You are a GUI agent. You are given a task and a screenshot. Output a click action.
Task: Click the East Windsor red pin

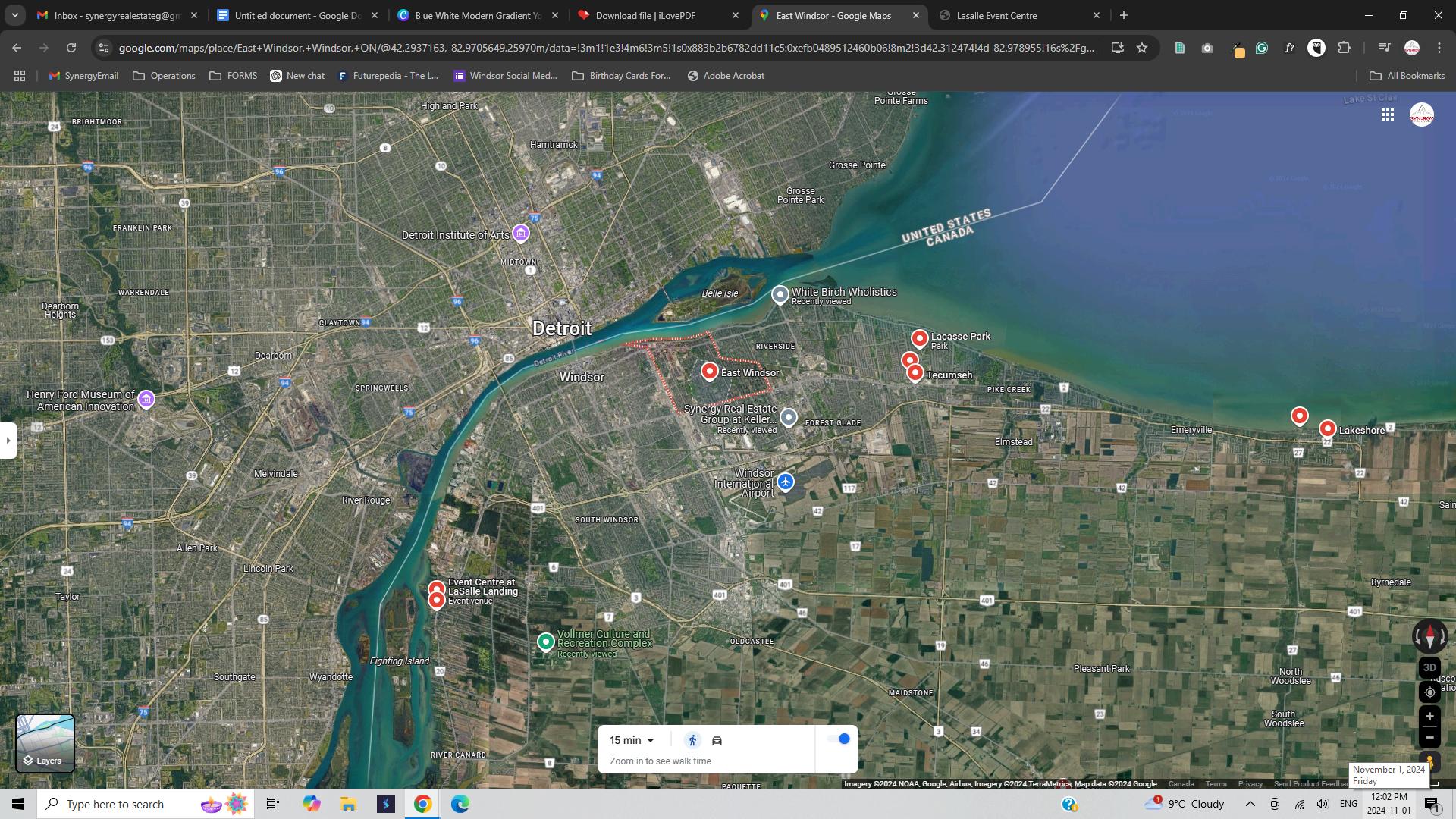tap(709, 371)
